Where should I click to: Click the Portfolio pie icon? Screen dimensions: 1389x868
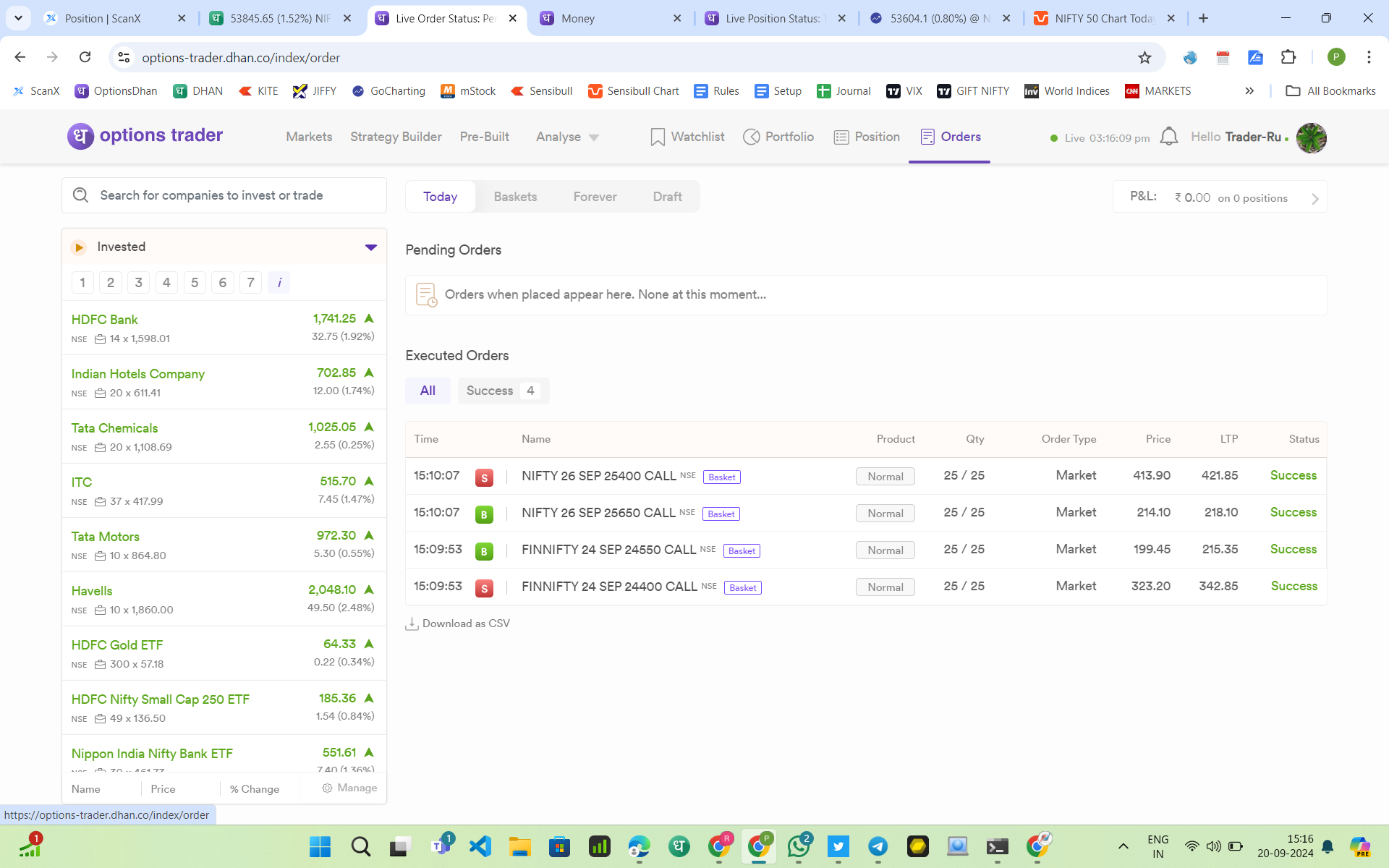752,137
